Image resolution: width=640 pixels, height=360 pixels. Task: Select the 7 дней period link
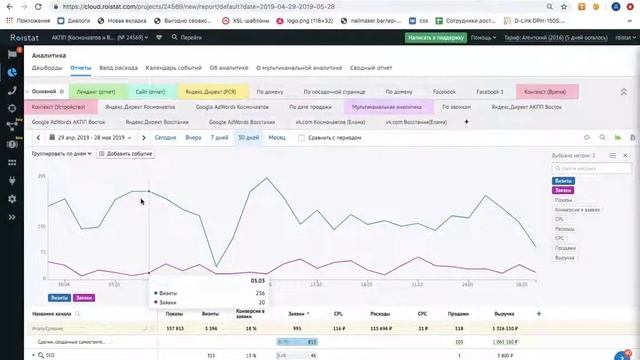click(x=219, y=138)
